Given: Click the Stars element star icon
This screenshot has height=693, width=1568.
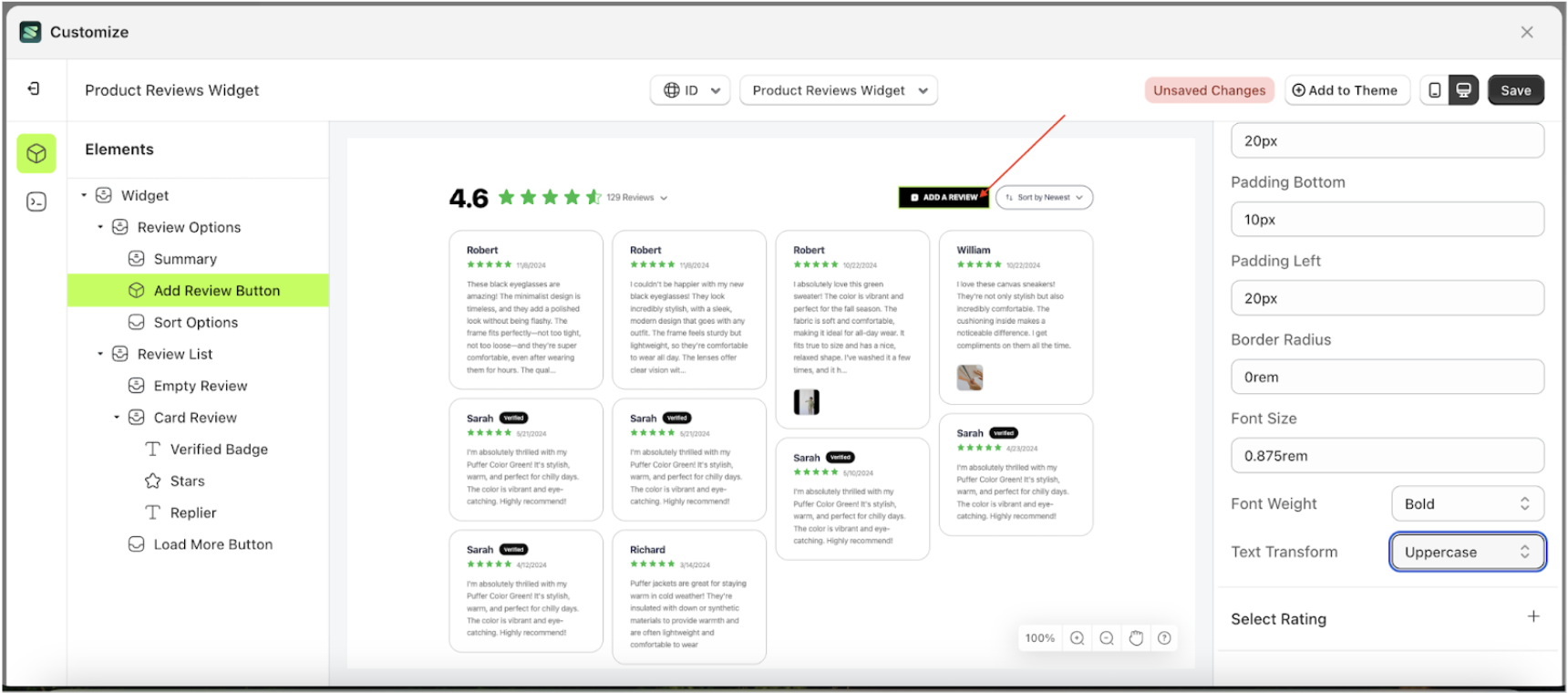Looking at the screenshot, I should (x=152, y=481).
